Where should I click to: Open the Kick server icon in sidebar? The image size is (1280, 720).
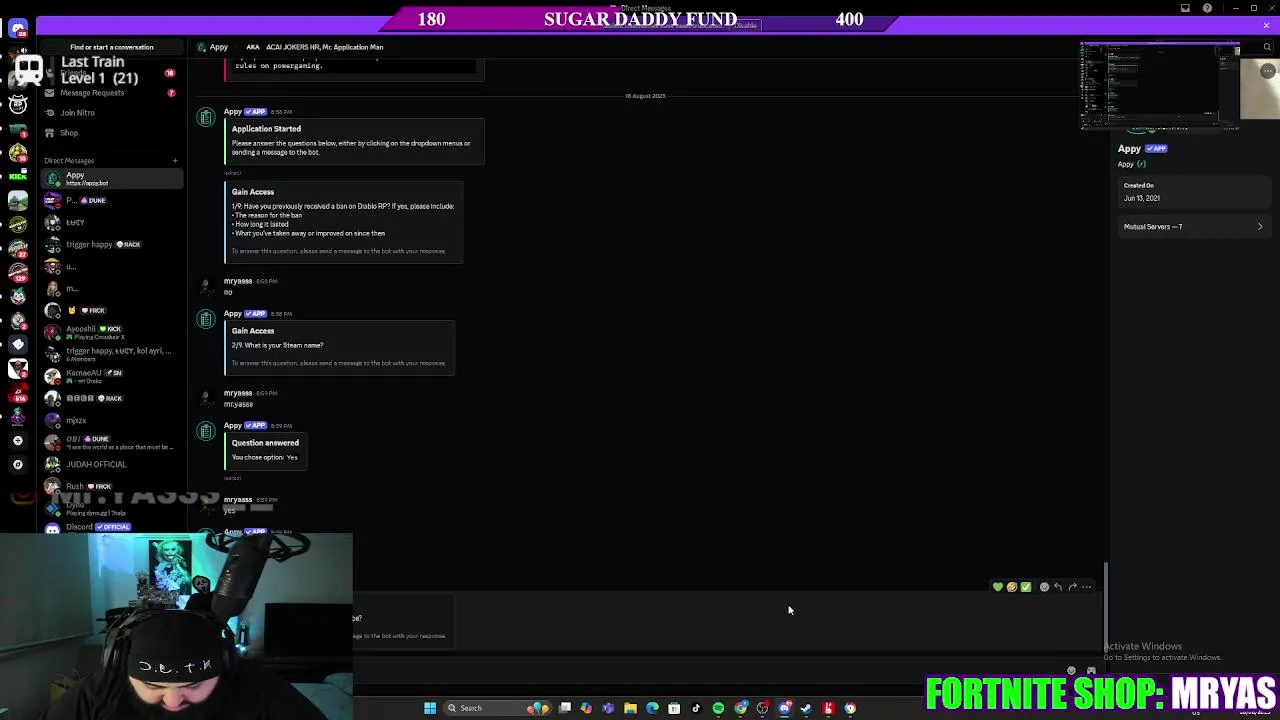[17, 176]
